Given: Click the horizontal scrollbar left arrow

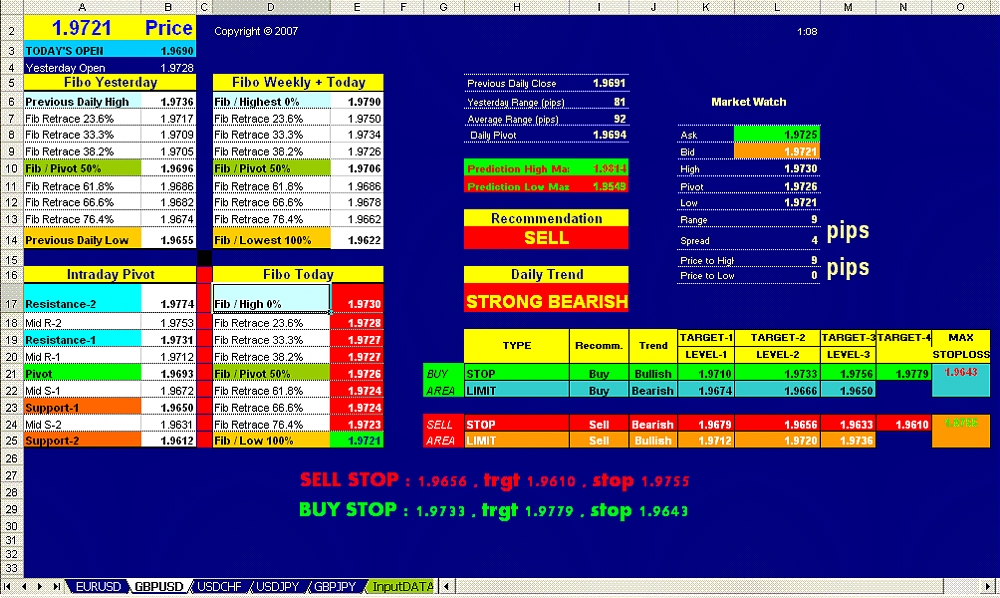Looking at the screenshot, I should [446, 587].
